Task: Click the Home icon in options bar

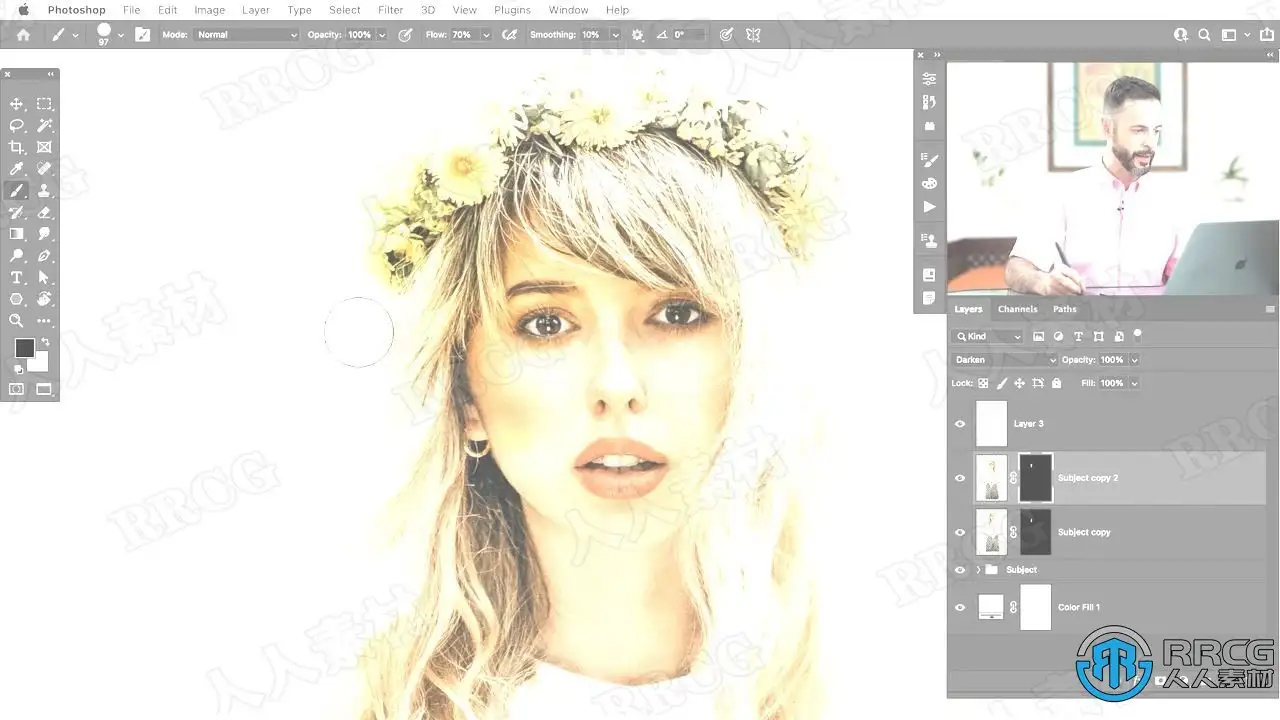Action: click(23, 35)
